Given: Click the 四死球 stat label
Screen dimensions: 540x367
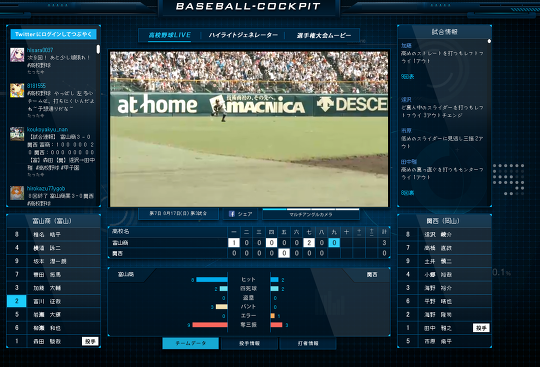Looking at the screenshot, I should click(248, 289).
